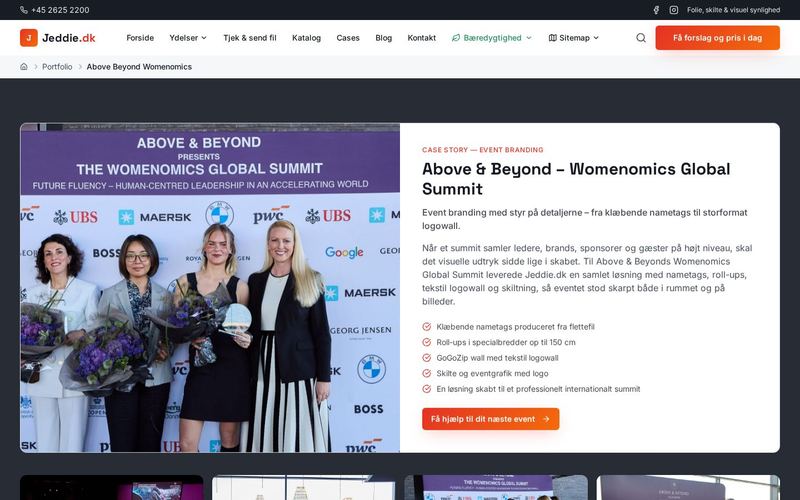
Task: Expand the Bæredygtighed dropdown chevron
Action: point(529,38)
